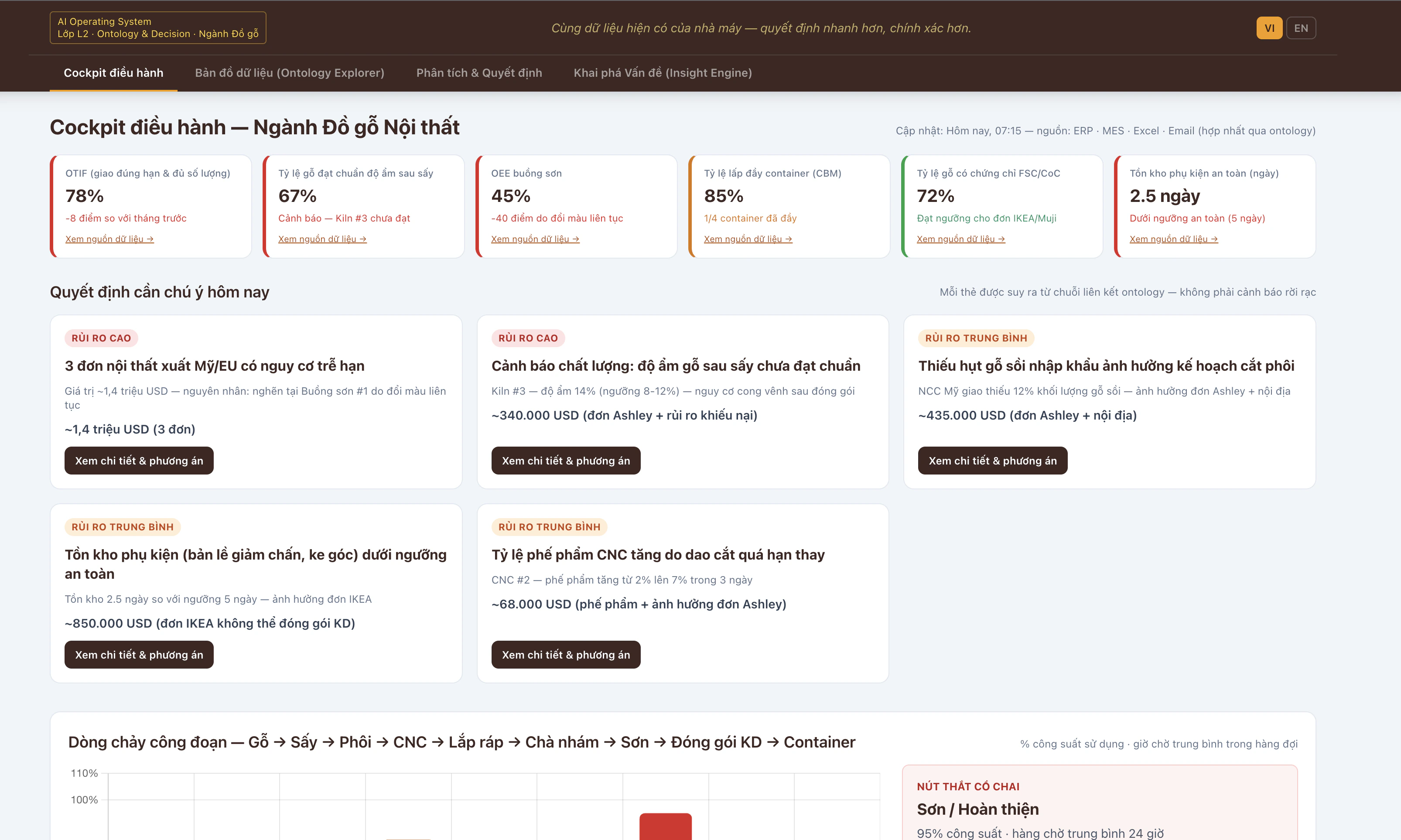View data source link under OTIF card
The height and width of the screenshot is (840, 1401).
(x=109, y=239)
